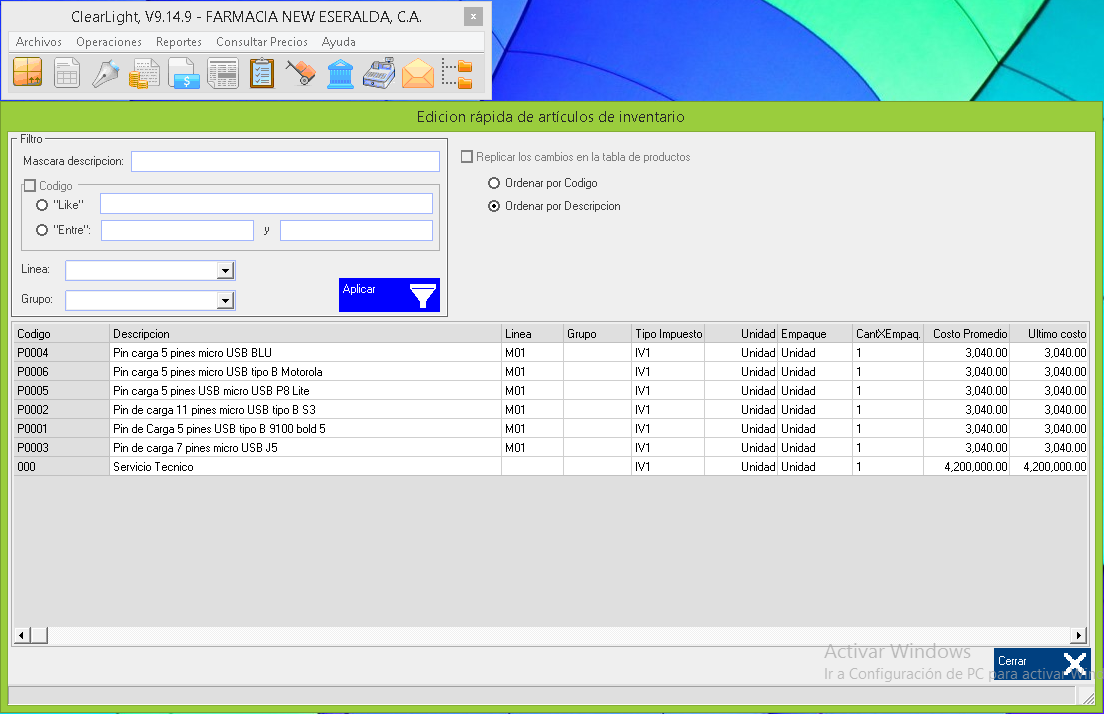Click the Aplicar filter button
Image resolution: width=1104 pixels, height=714 pixels.
[x=389, y=295]
